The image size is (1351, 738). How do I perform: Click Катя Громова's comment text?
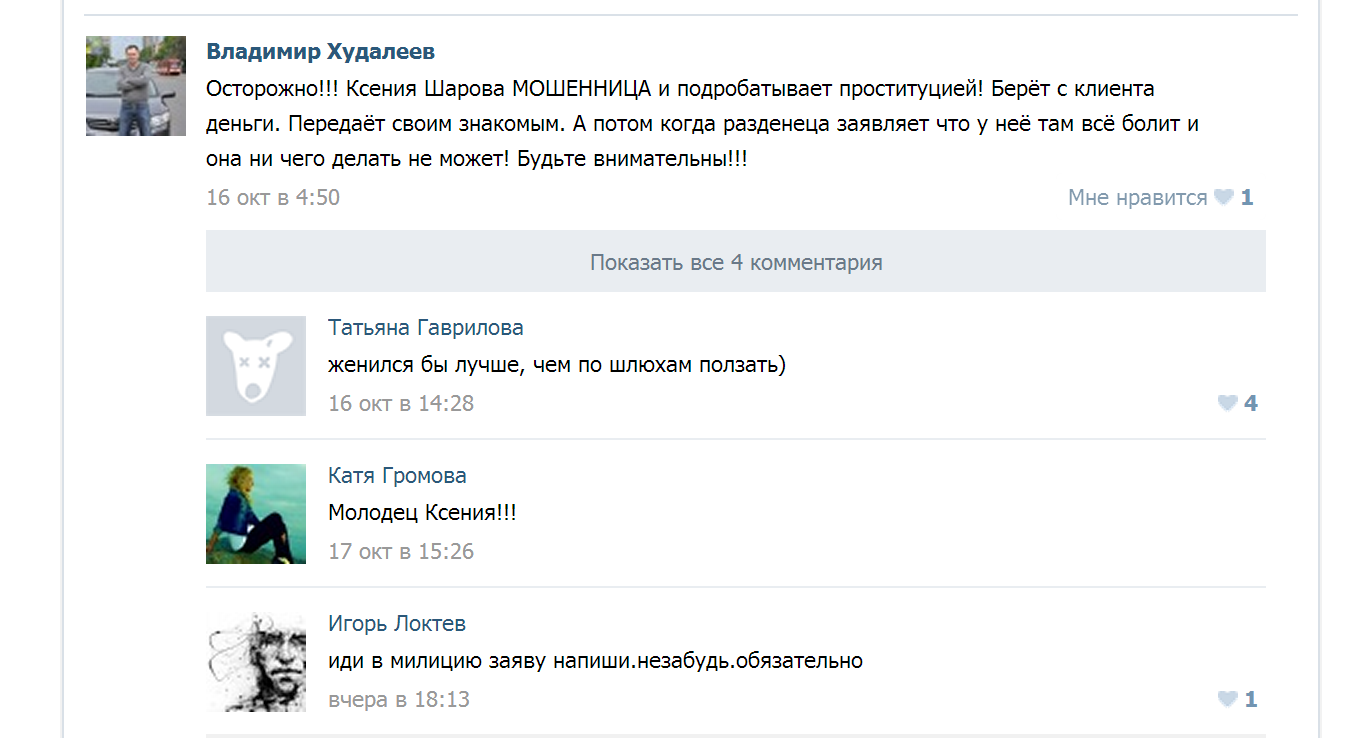(422, 514)
